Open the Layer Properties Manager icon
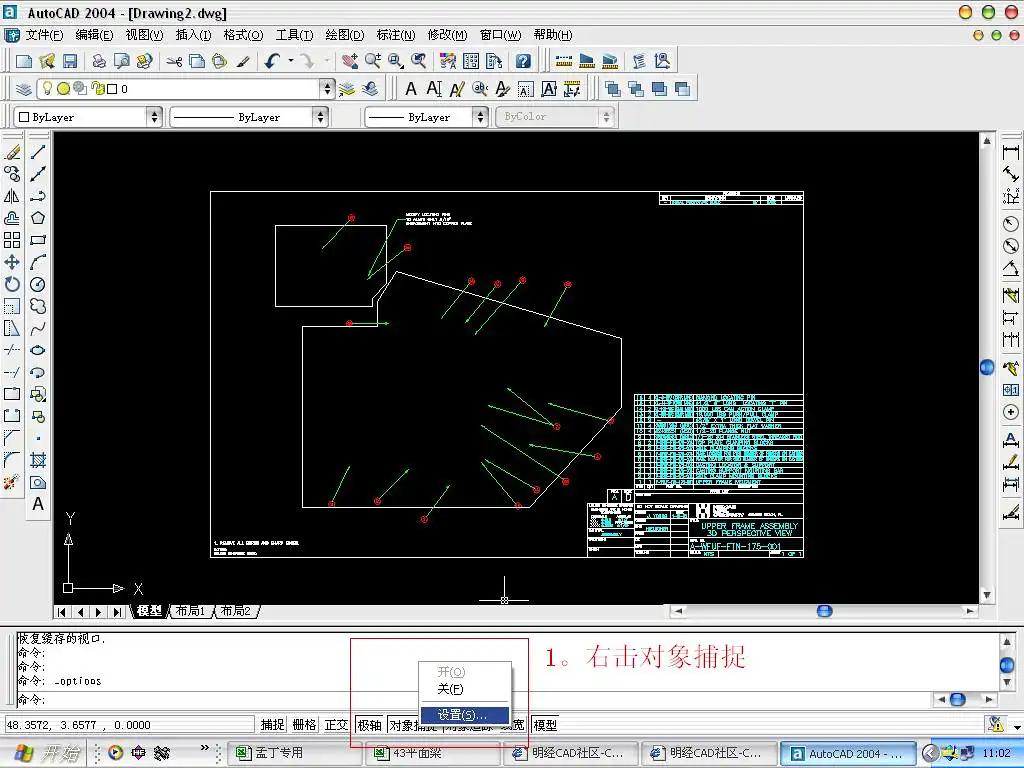The height and width of the screenshot is (768, 1024). pyautogui.click(x=24, y=89)
